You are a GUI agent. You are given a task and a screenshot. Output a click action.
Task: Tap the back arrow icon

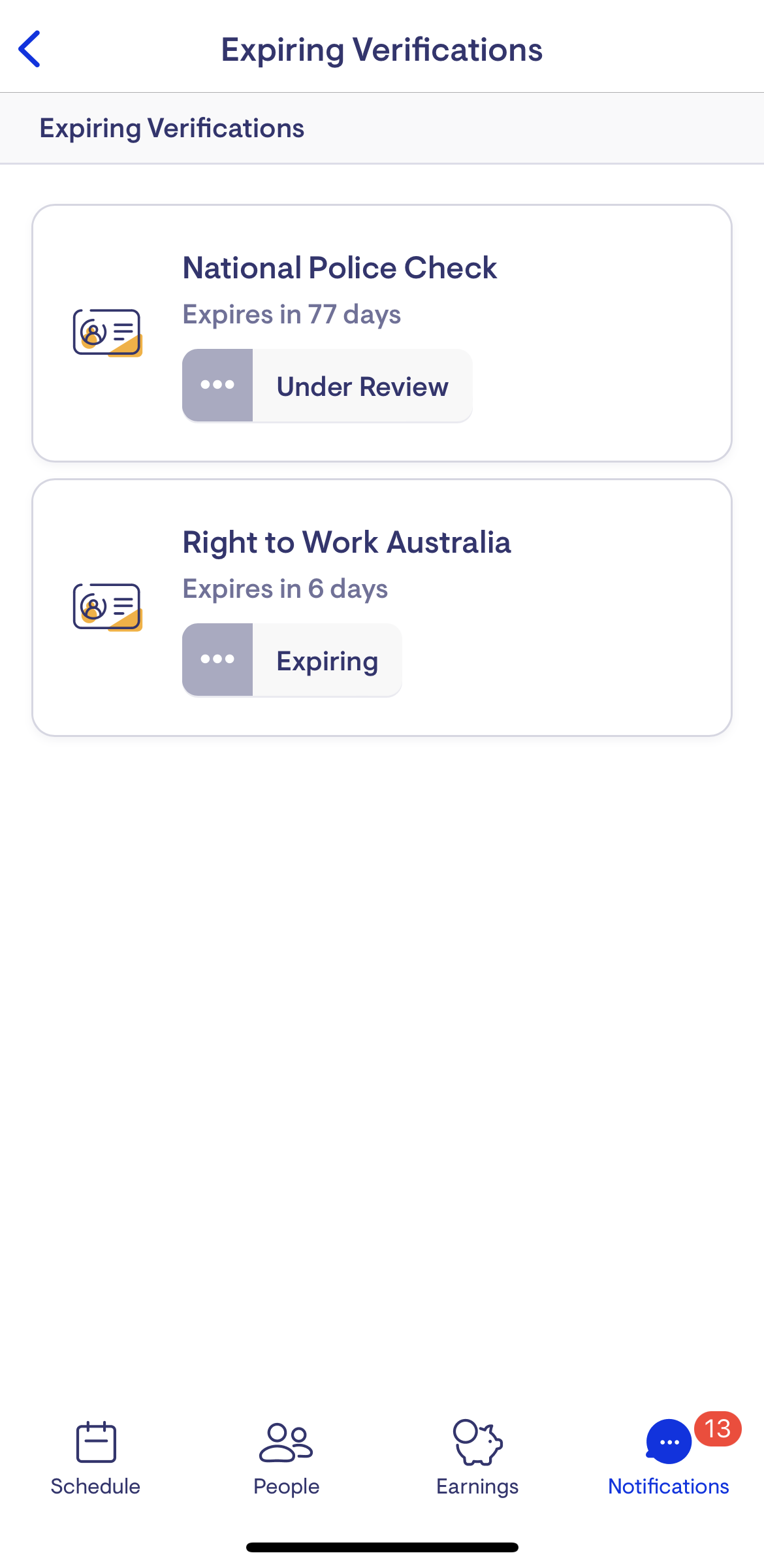coord(30,49)
